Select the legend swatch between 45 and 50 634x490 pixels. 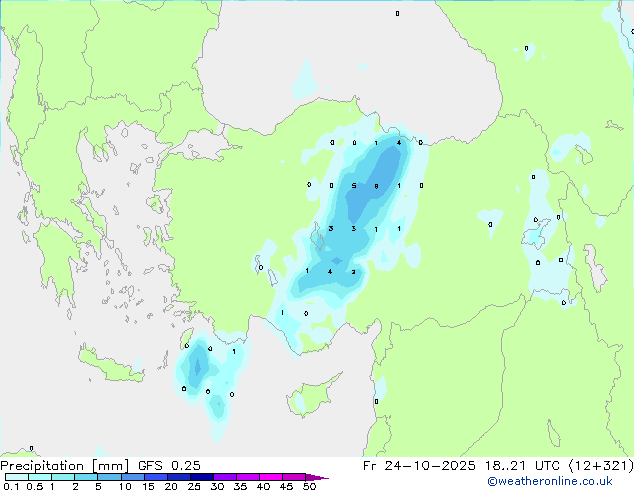pos(294,477)
